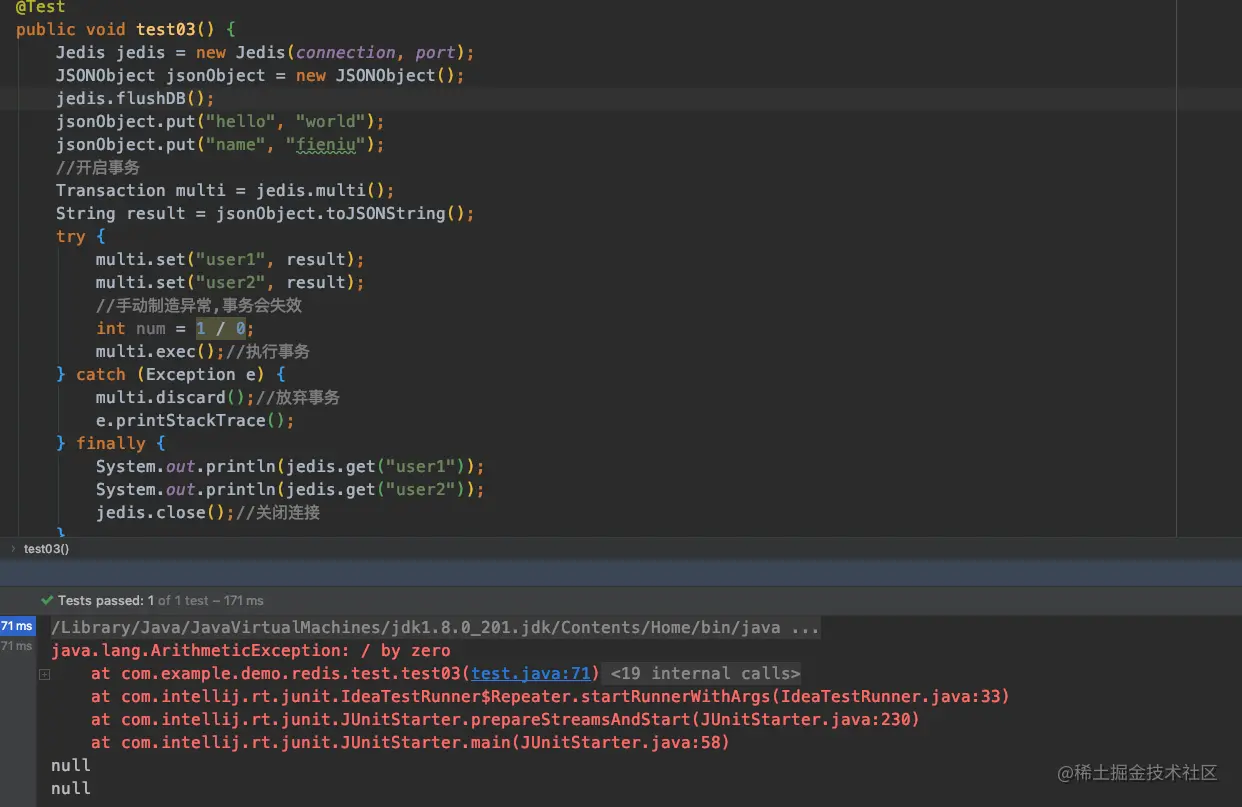
Task: Click the IdeaTestRunner$Repeater.startRunnerWithArgs stack line
Action: coord(550,696)
